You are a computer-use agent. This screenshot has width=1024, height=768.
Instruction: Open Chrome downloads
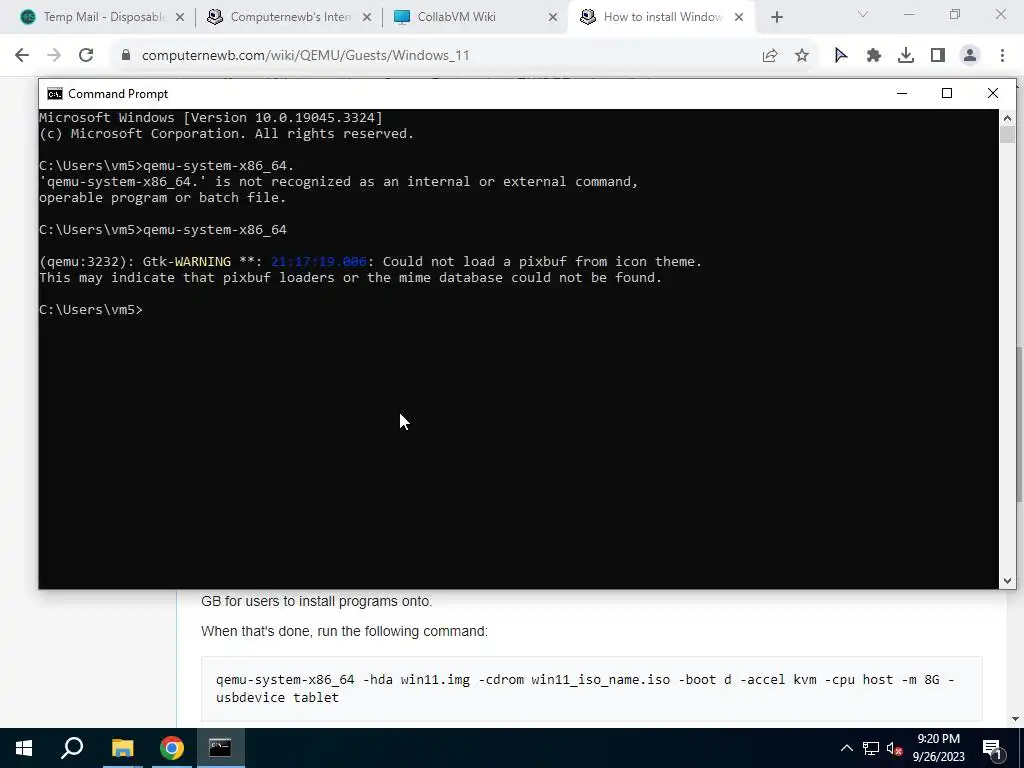906,56
